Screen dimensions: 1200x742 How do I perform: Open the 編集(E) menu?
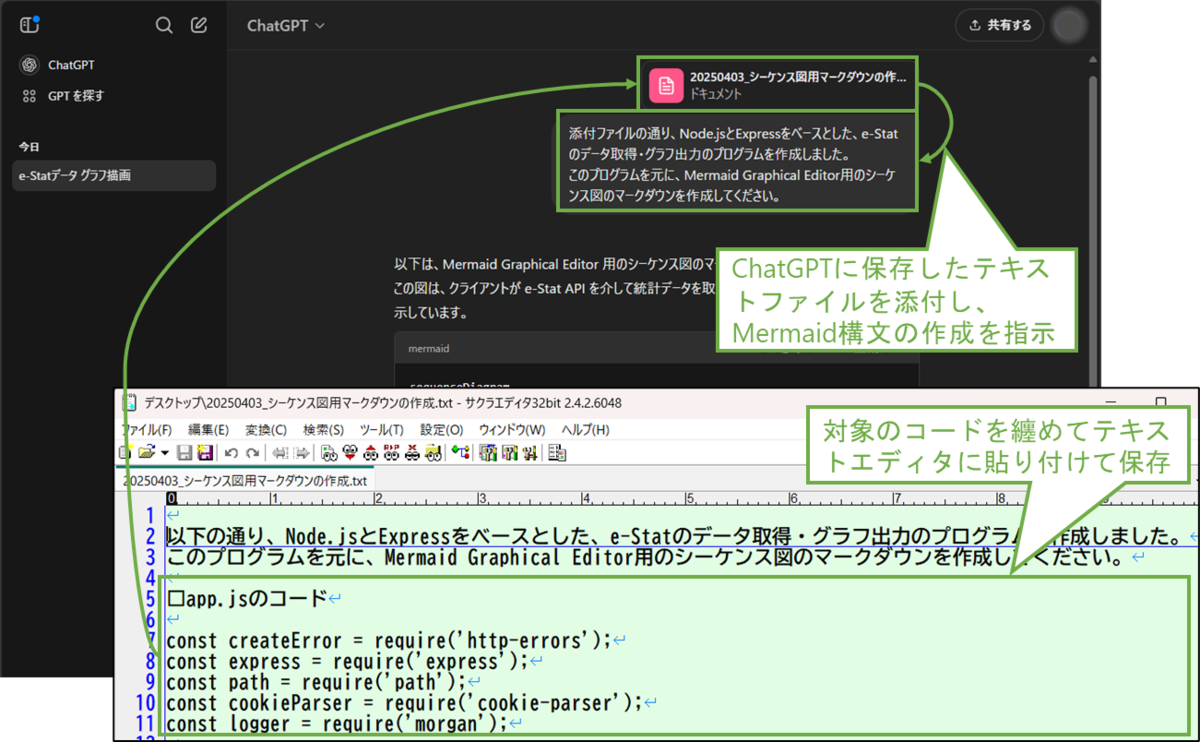coord(208,429)
